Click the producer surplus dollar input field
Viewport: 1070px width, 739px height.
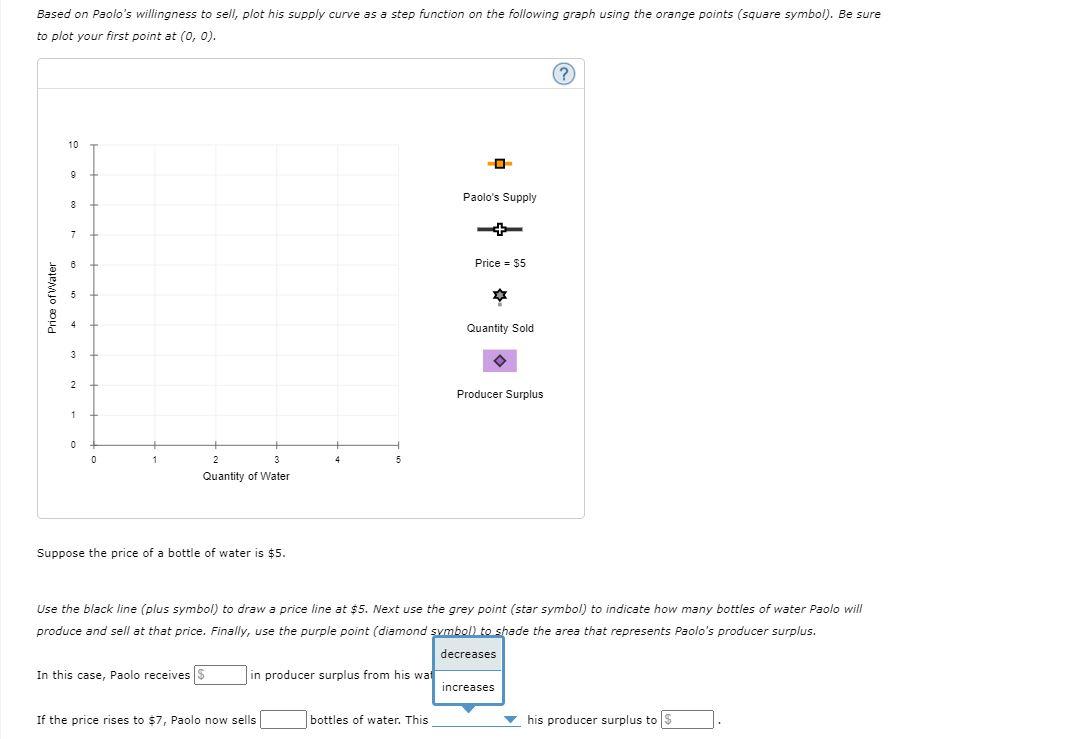(222, 675)
